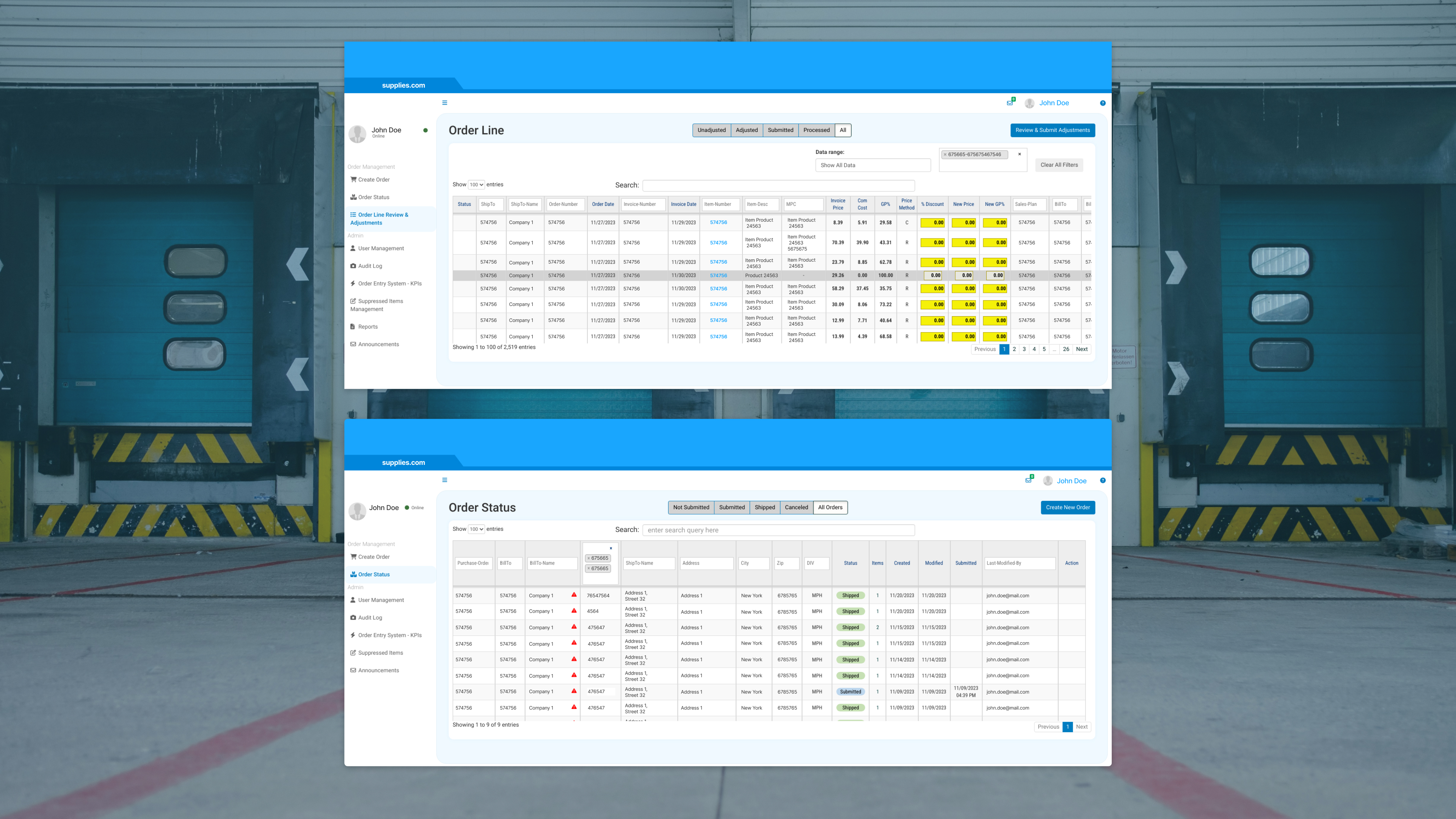Screen dimensions: 1456x819
Task: Open the mail notifications icon in Order Status header
Action: [x=1028, y=480]
